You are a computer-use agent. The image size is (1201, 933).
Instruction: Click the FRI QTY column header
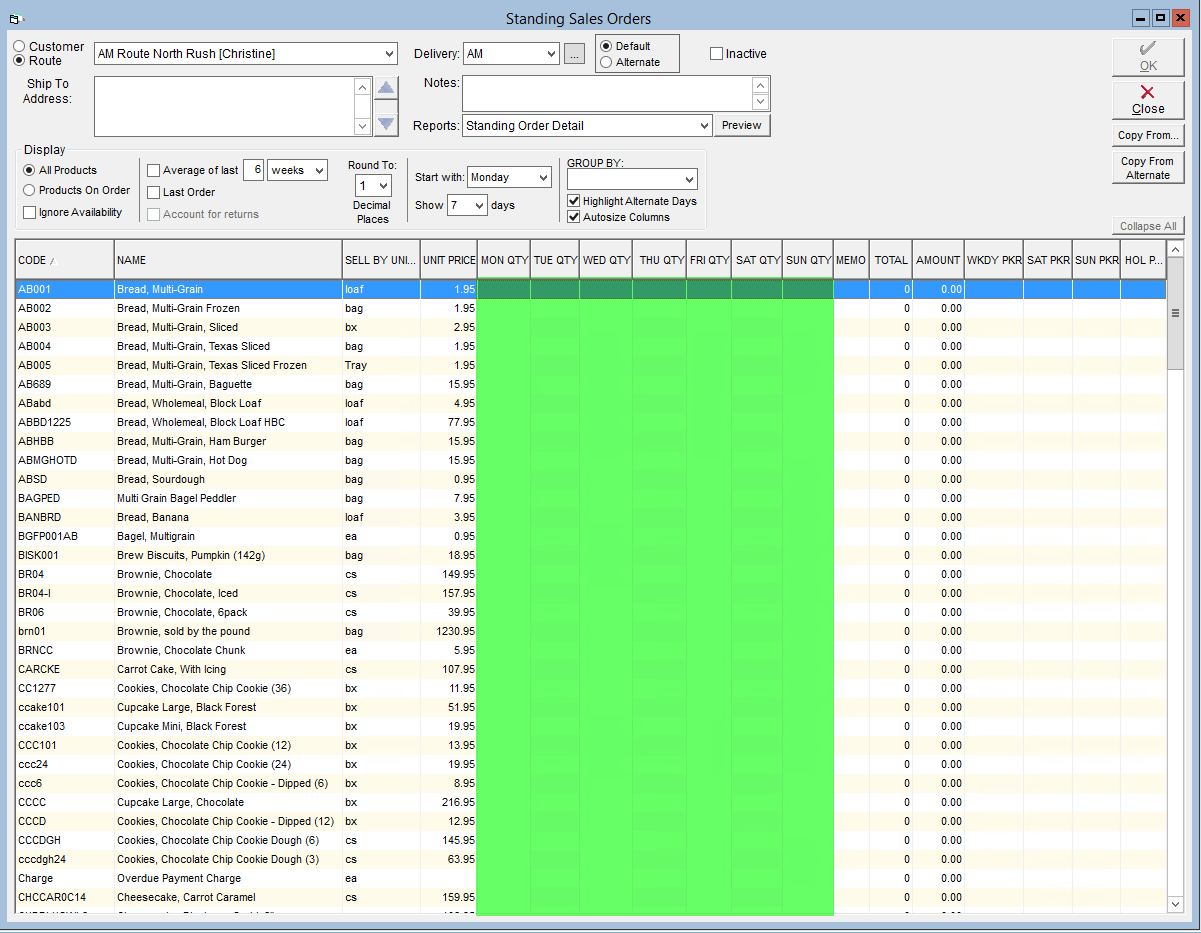(709, 260)
